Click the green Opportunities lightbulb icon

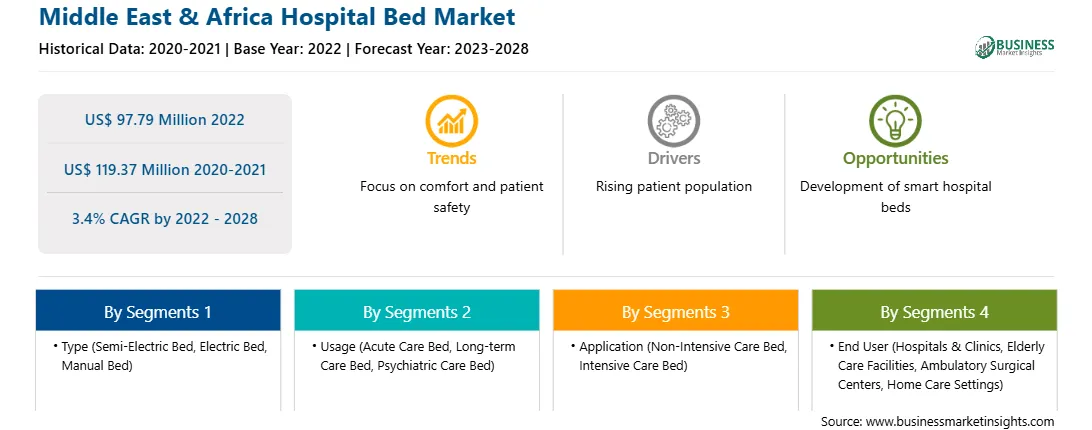tap(895, 121)
